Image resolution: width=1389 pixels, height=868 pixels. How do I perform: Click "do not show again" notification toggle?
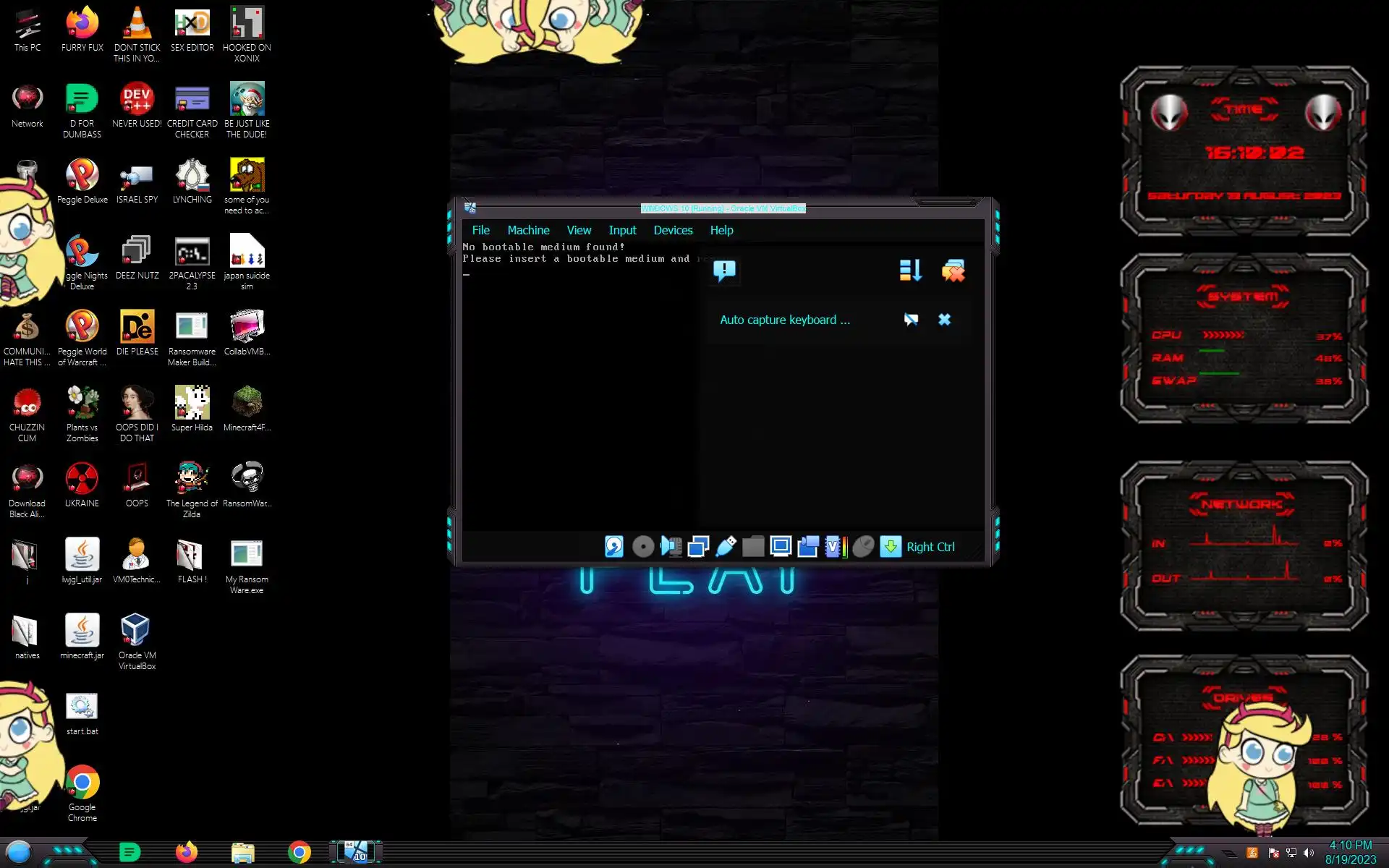point(911,320)
